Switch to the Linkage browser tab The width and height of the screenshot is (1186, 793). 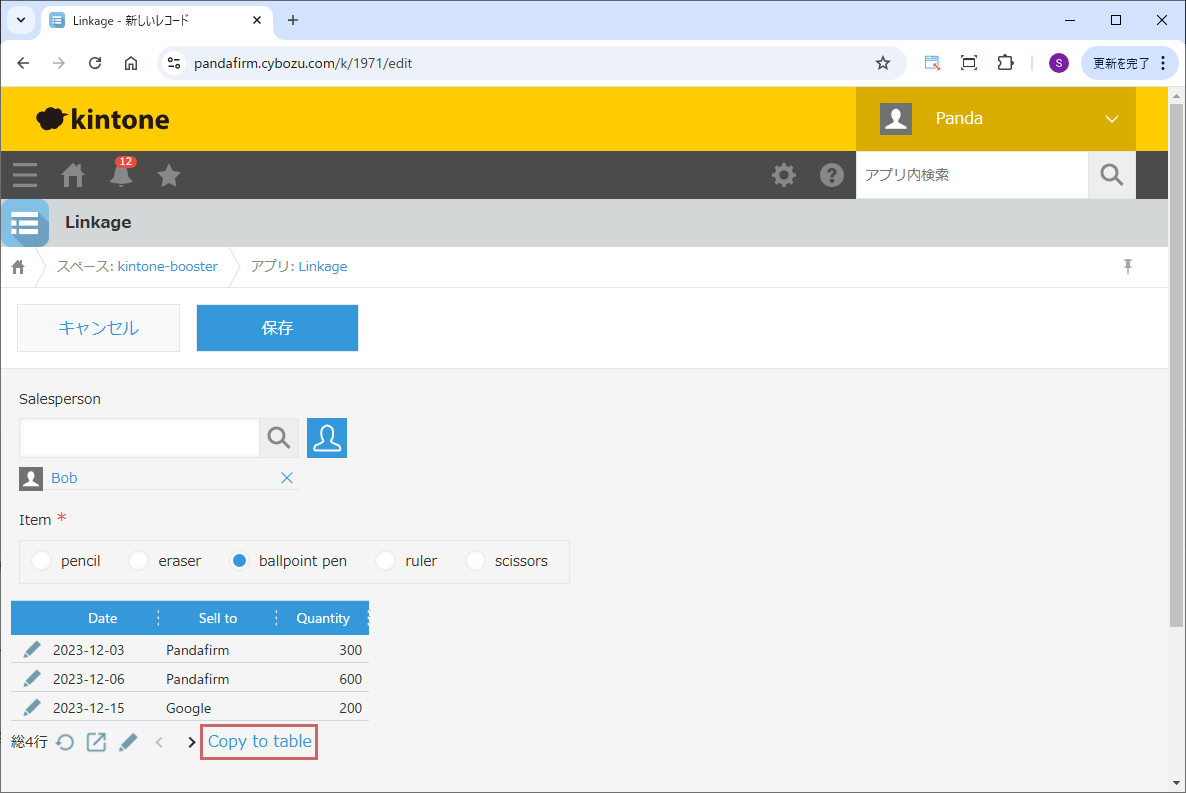click(x=150, y=21)
